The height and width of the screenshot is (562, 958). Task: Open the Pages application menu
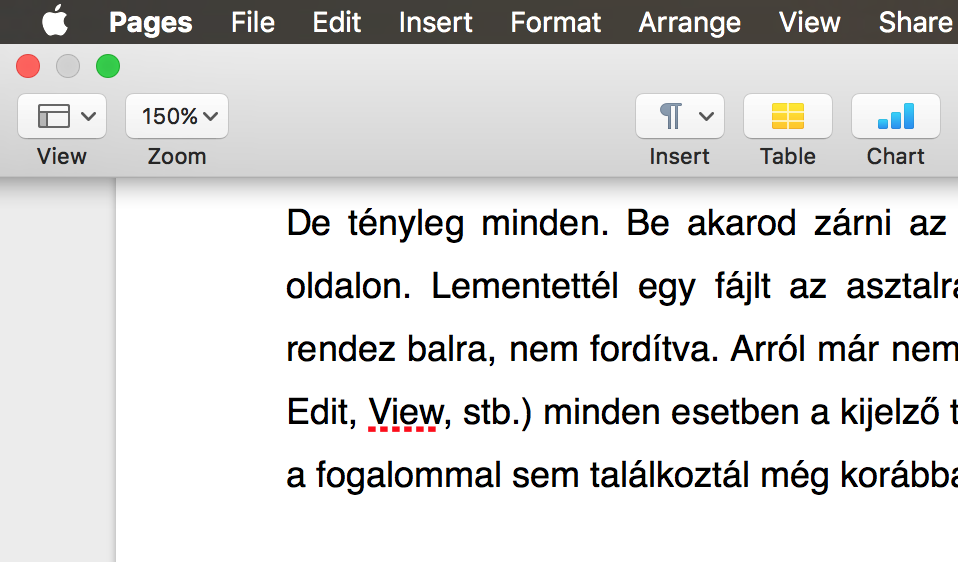(150, 22)
